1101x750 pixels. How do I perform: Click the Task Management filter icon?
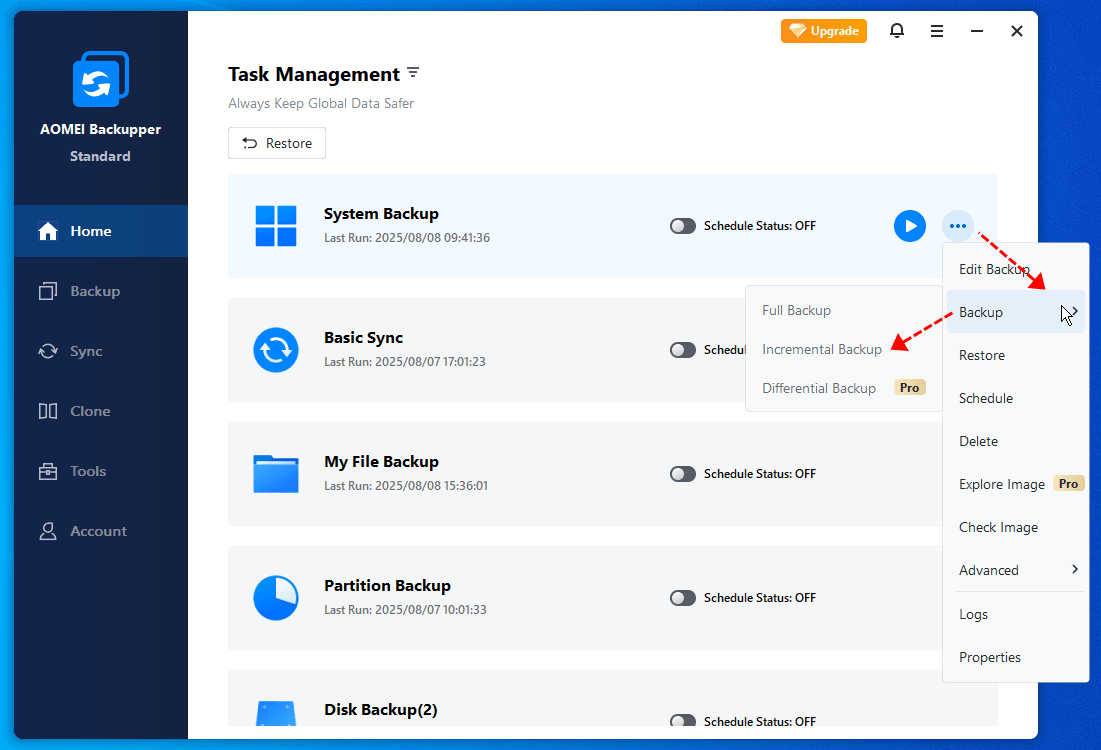(x=413, y=74)
